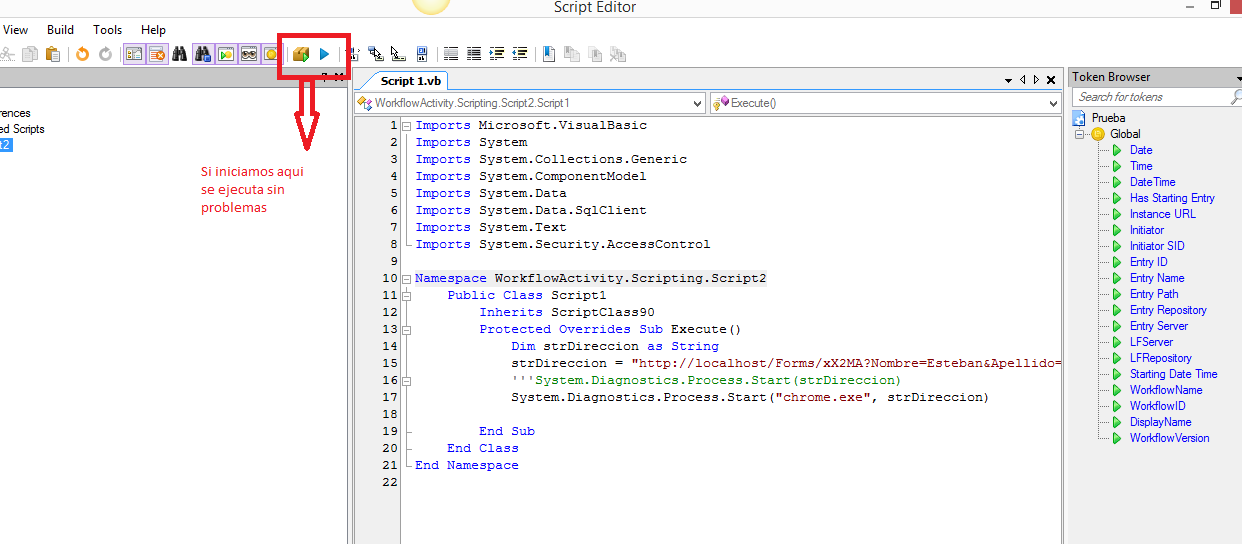
Task: Collapse the Imports region at line 1
Action: pos(406,126)
